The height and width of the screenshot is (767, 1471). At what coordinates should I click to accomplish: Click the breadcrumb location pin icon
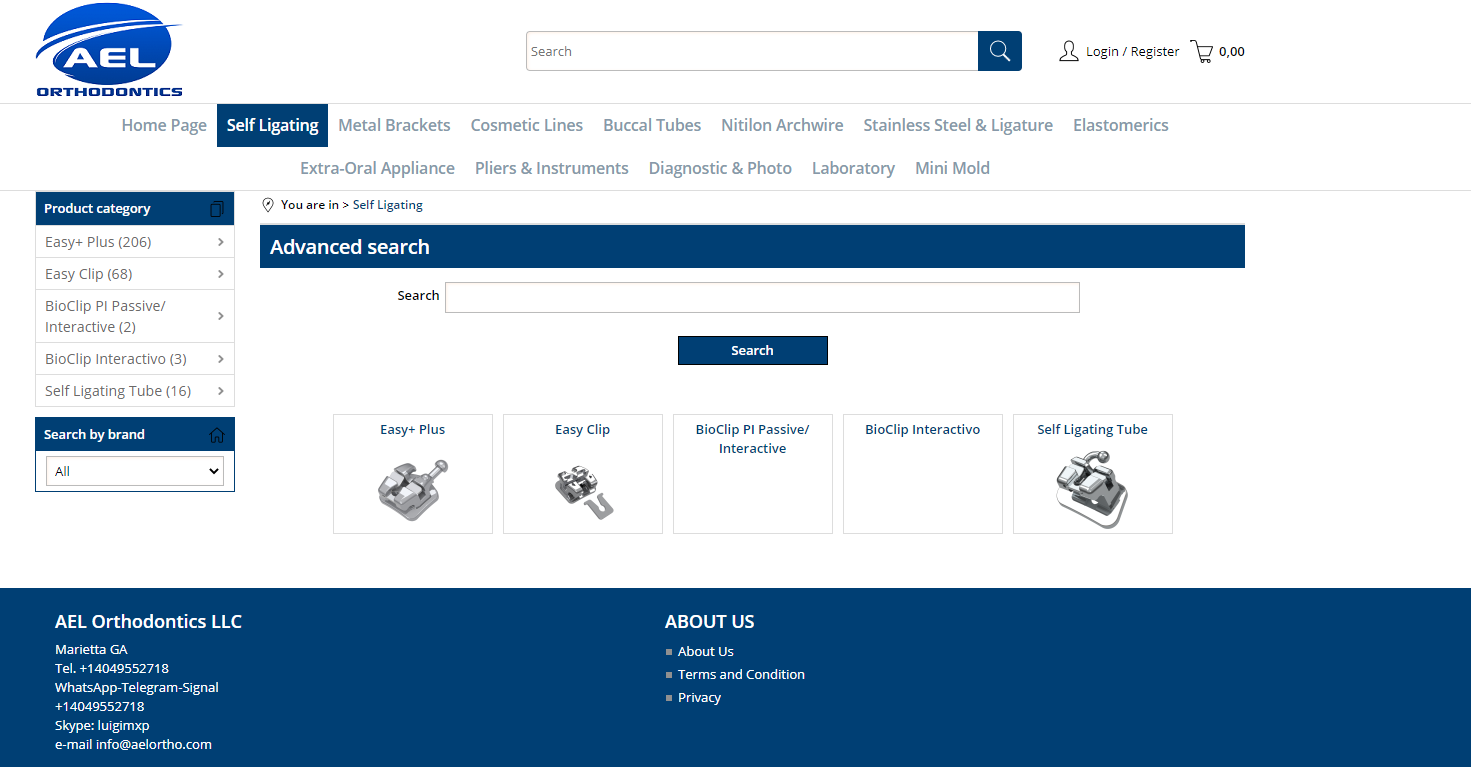point(268,205)
